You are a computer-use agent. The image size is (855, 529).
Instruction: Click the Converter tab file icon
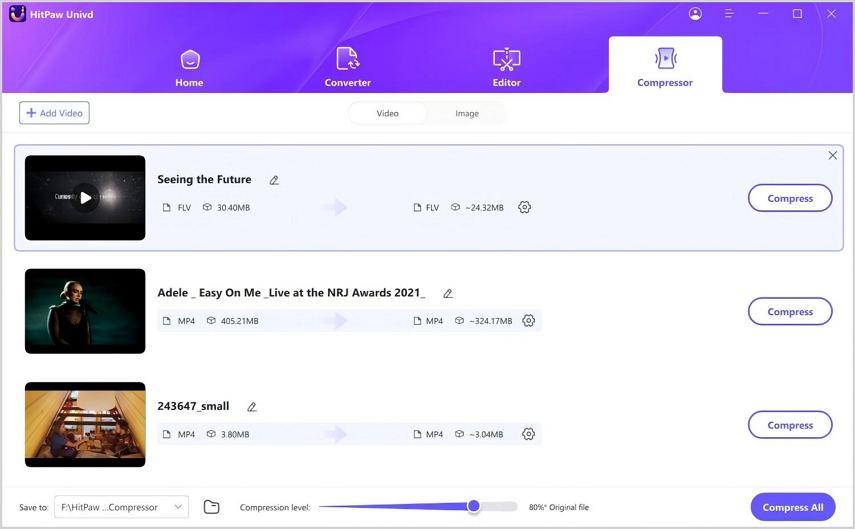point(347,58)
